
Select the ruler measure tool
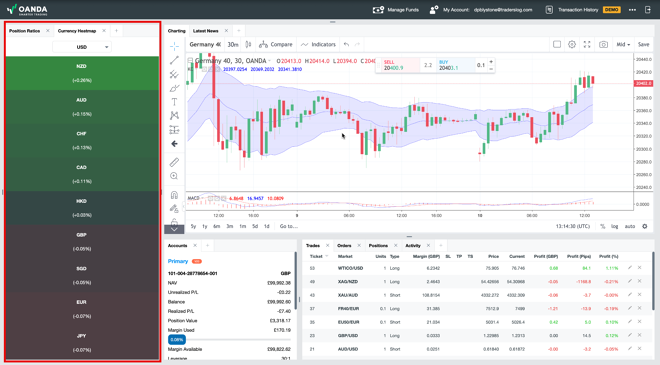click(174, 162)
